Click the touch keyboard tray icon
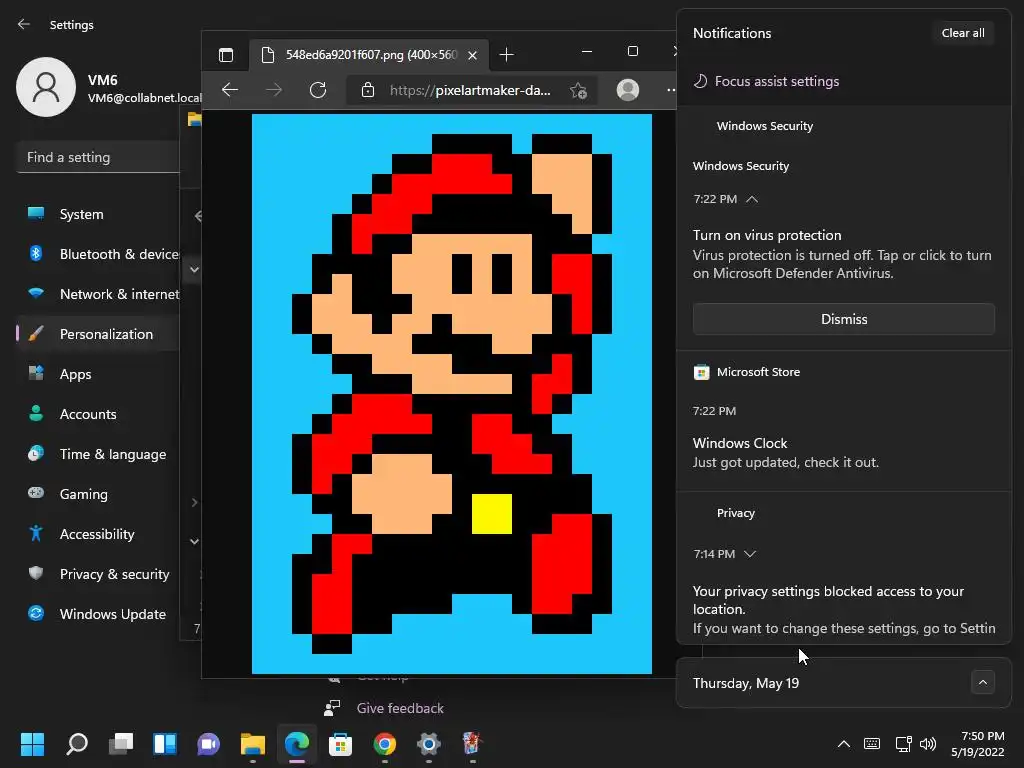1024x768 pixels. coord(872,743)
